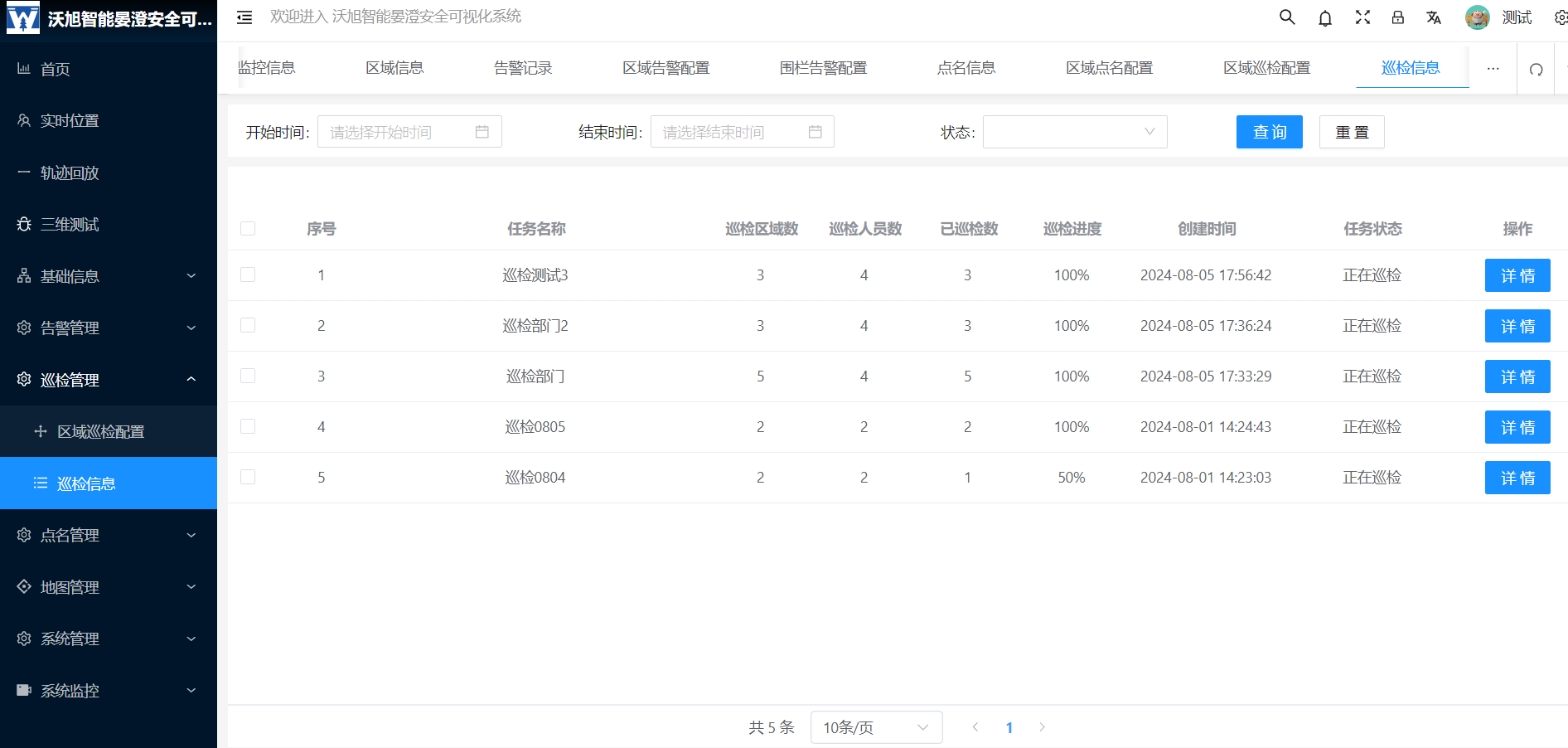
Task: Switch to the 告警记录 tab
Action: point(523,68)
